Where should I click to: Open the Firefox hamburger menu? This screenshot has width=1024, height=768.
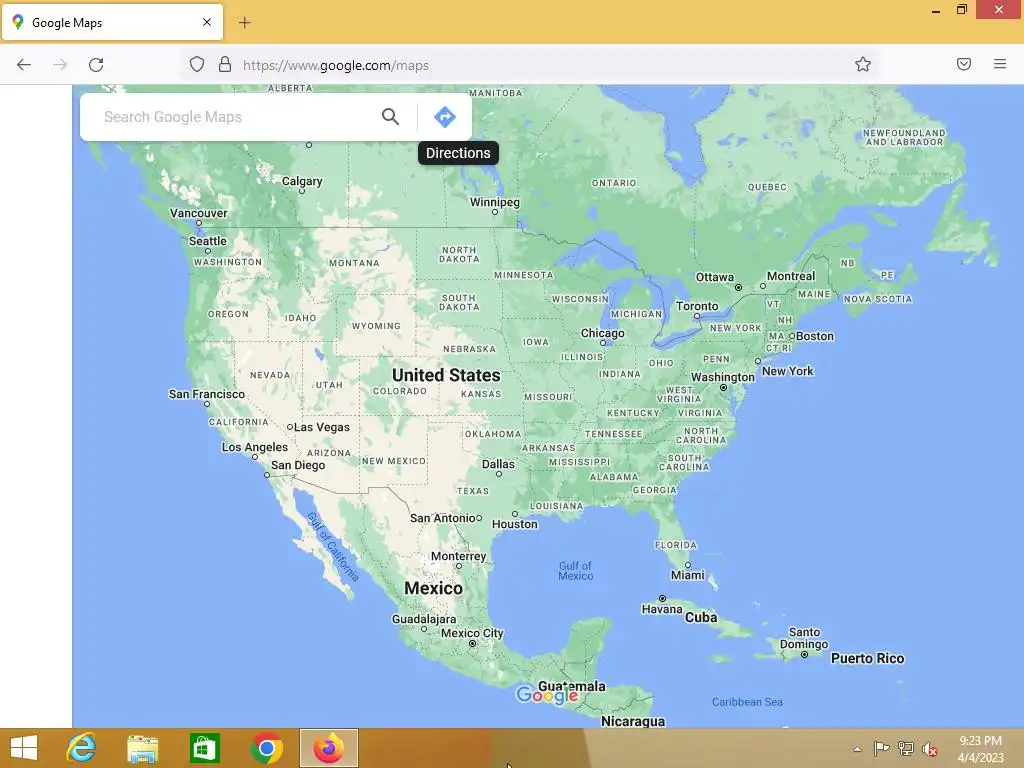1000,64
